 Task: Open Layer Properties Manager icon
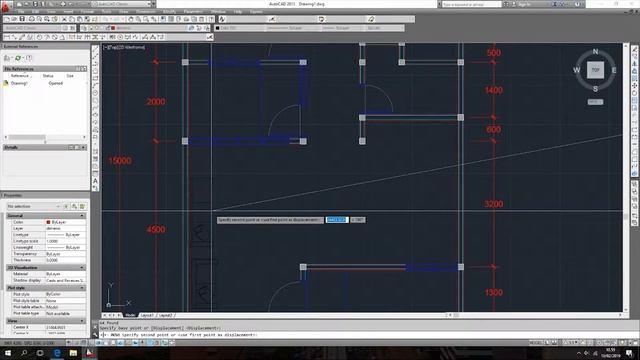[84, 28]
